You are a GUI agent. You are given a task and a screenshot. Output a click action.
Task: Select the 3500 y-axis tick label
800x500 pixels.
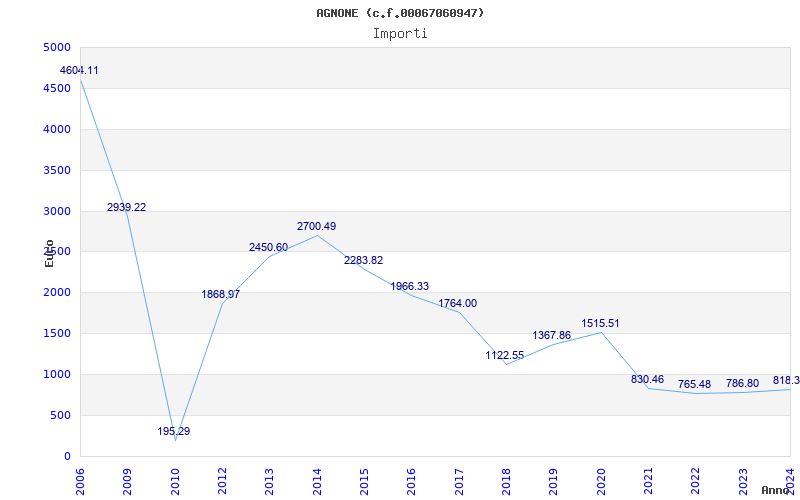57,170
